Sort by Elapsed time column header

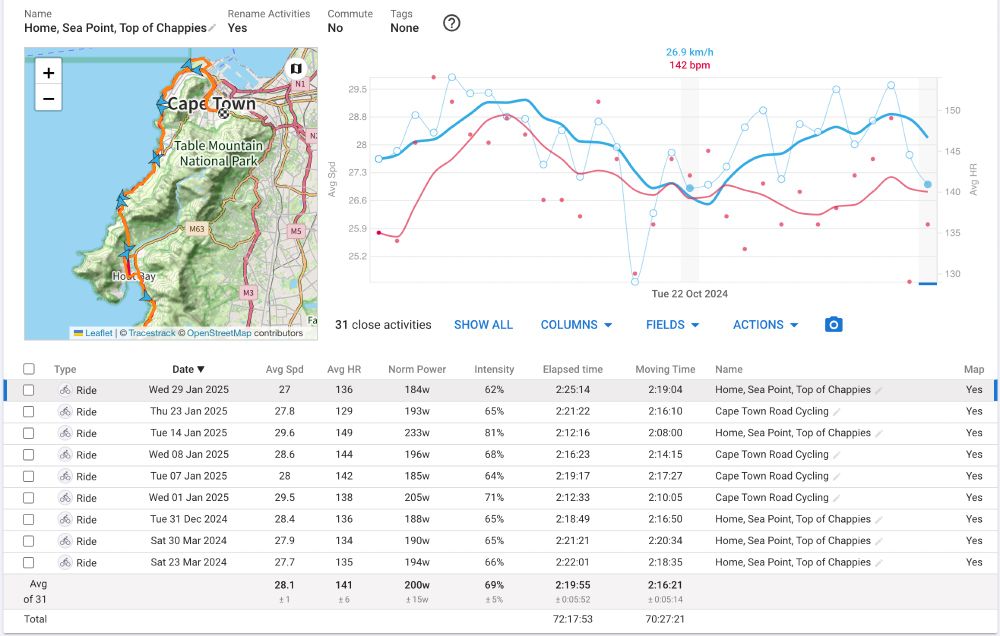pyautogui.click(x=573, y=369)
